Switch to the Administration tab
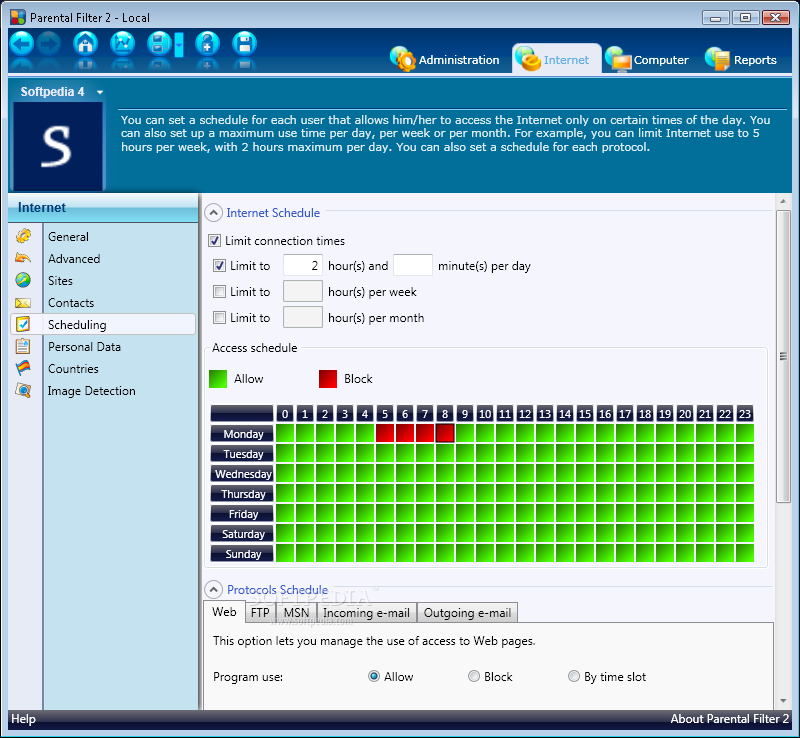This screenshot has width=800, height=738. (x=445, y=59)
